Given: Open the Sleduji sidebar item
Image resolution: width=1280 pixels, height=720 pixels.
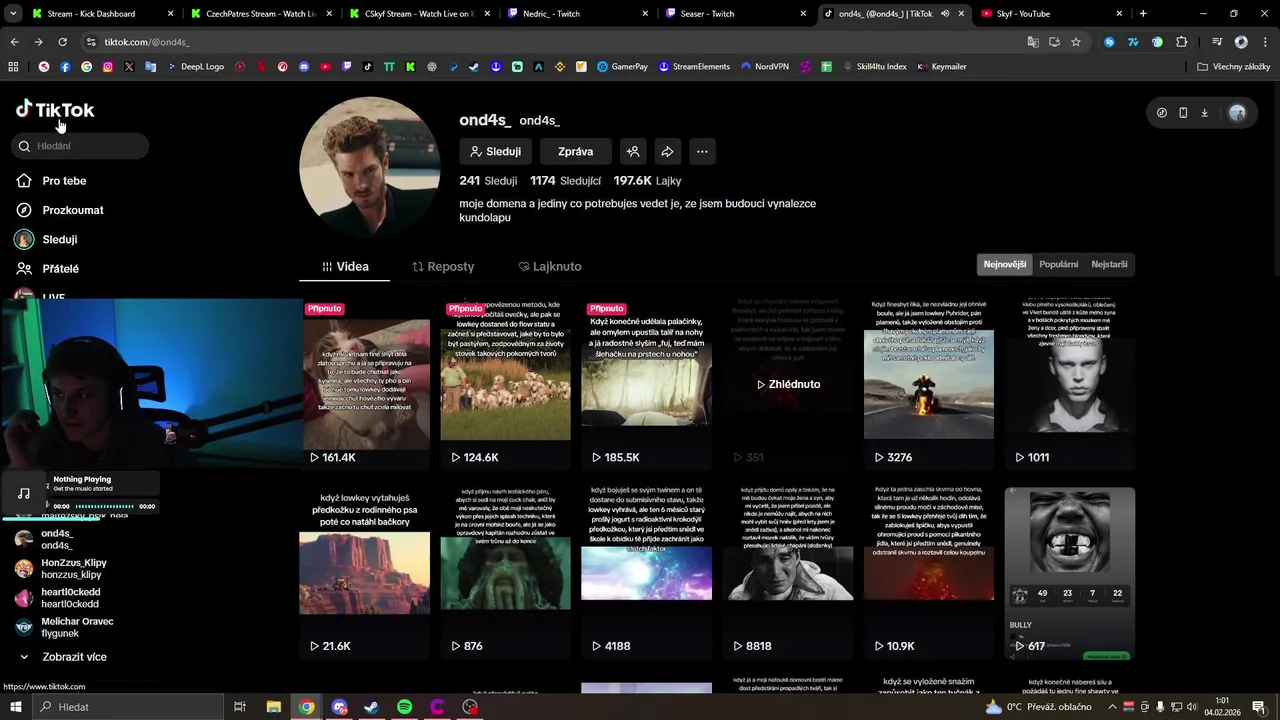Looking at the screenshot, I should pyautogui.click(x=46, y=240).
